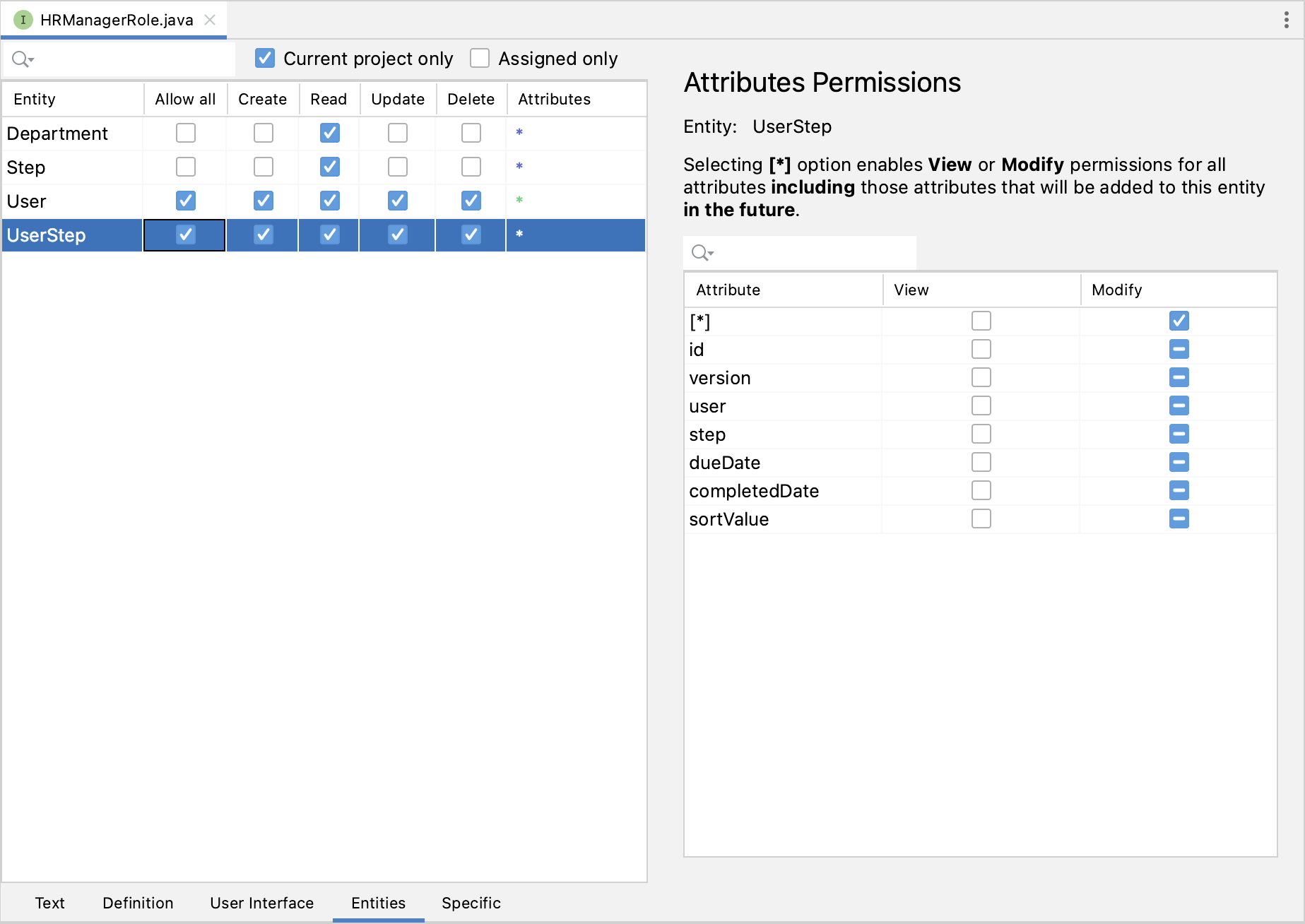The width and height of the screenshot is (1305, 924).
Task: Click the green User attributes asterisk
Action: 519,201
